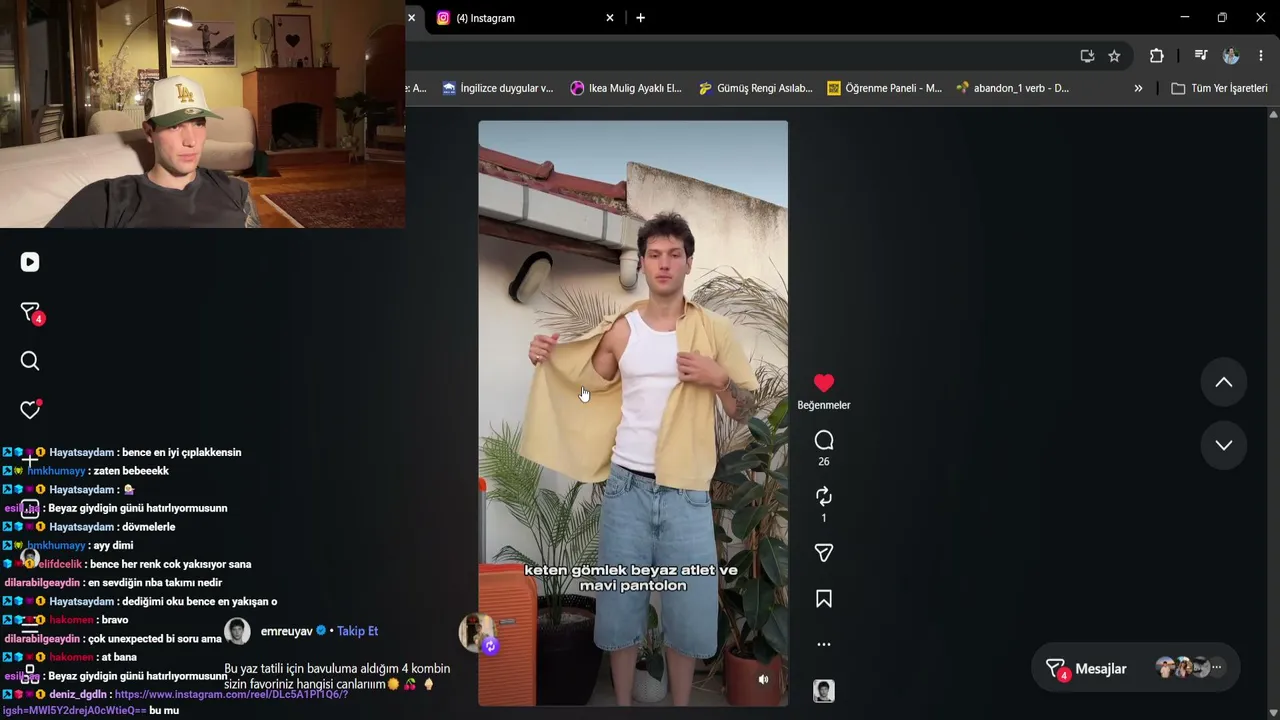1280x720 pixels.
Task: Open Chrome media controls icon
Action: 1201,56
